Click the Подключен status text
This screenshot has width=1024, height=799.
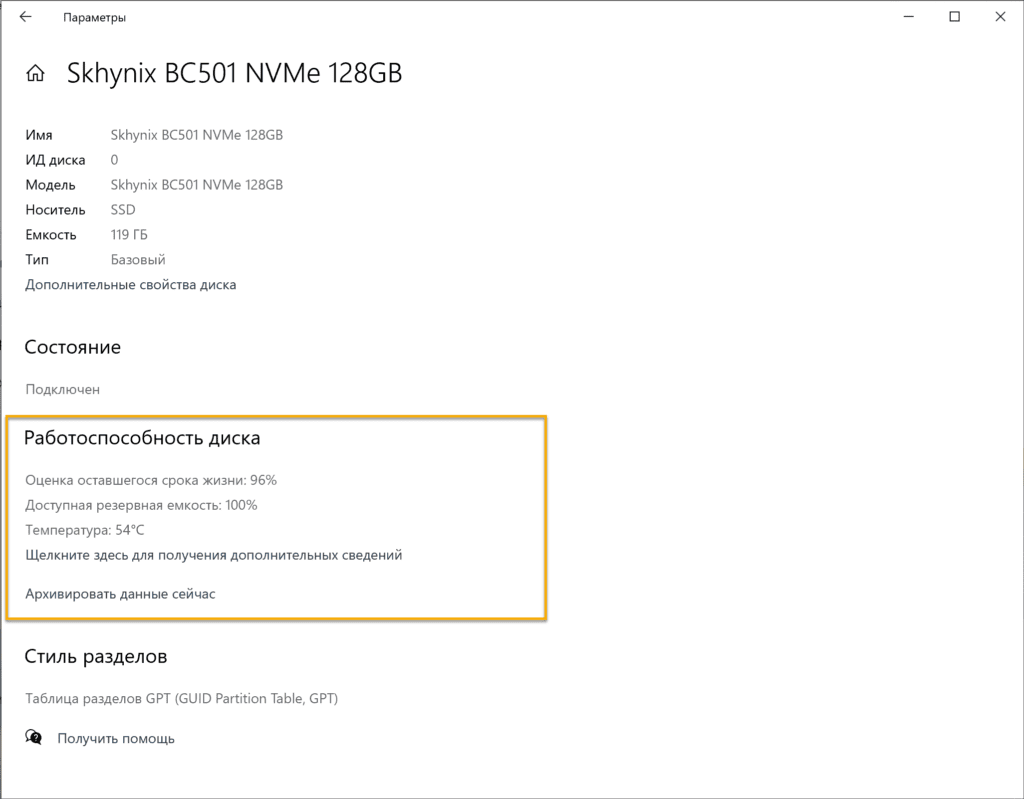tap(63, 389)
